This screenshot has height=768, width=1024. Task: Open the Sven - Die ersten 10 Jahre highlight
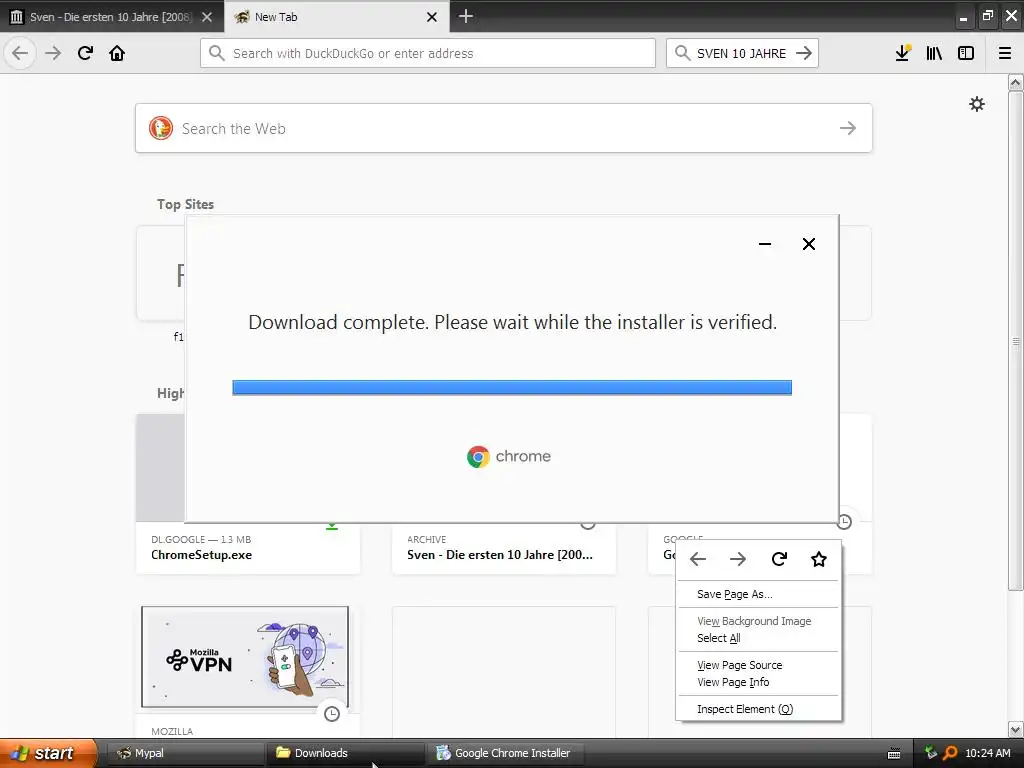pos(504,549)
